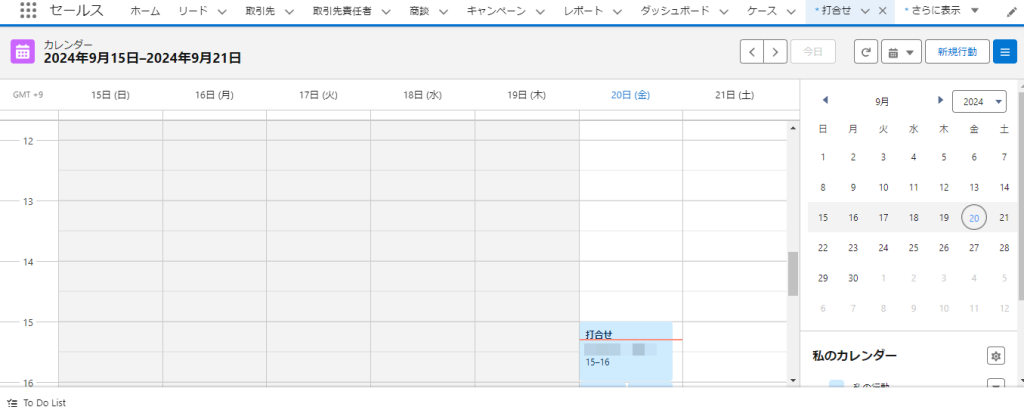Close the 打合せ tab
Screen dimensions: 1024x407
pyautogui.click(x=882, y=11)
